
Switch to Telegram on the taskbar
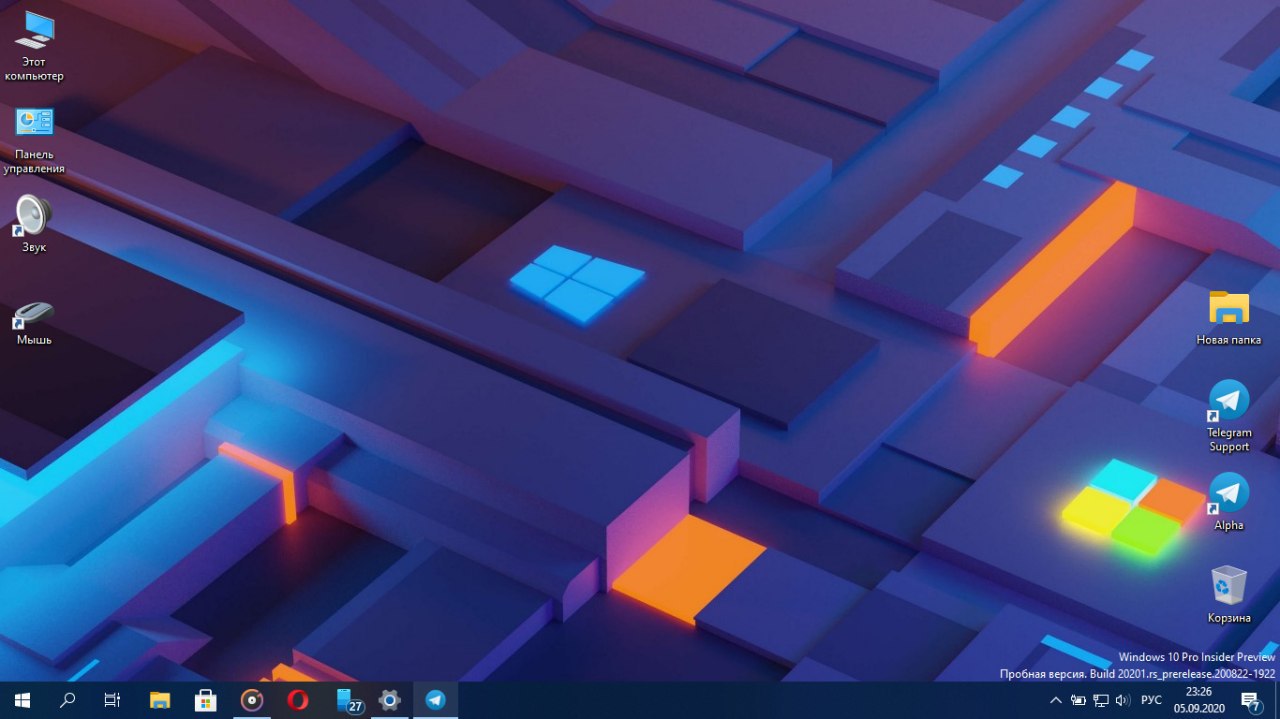(x=435, y=700)
